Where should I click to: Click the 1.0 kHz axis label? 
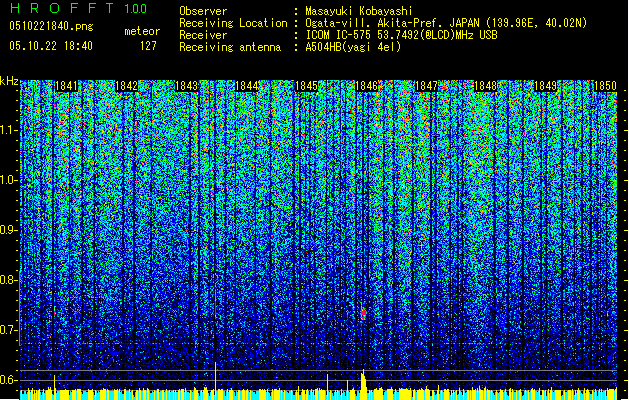click(9, 180)
